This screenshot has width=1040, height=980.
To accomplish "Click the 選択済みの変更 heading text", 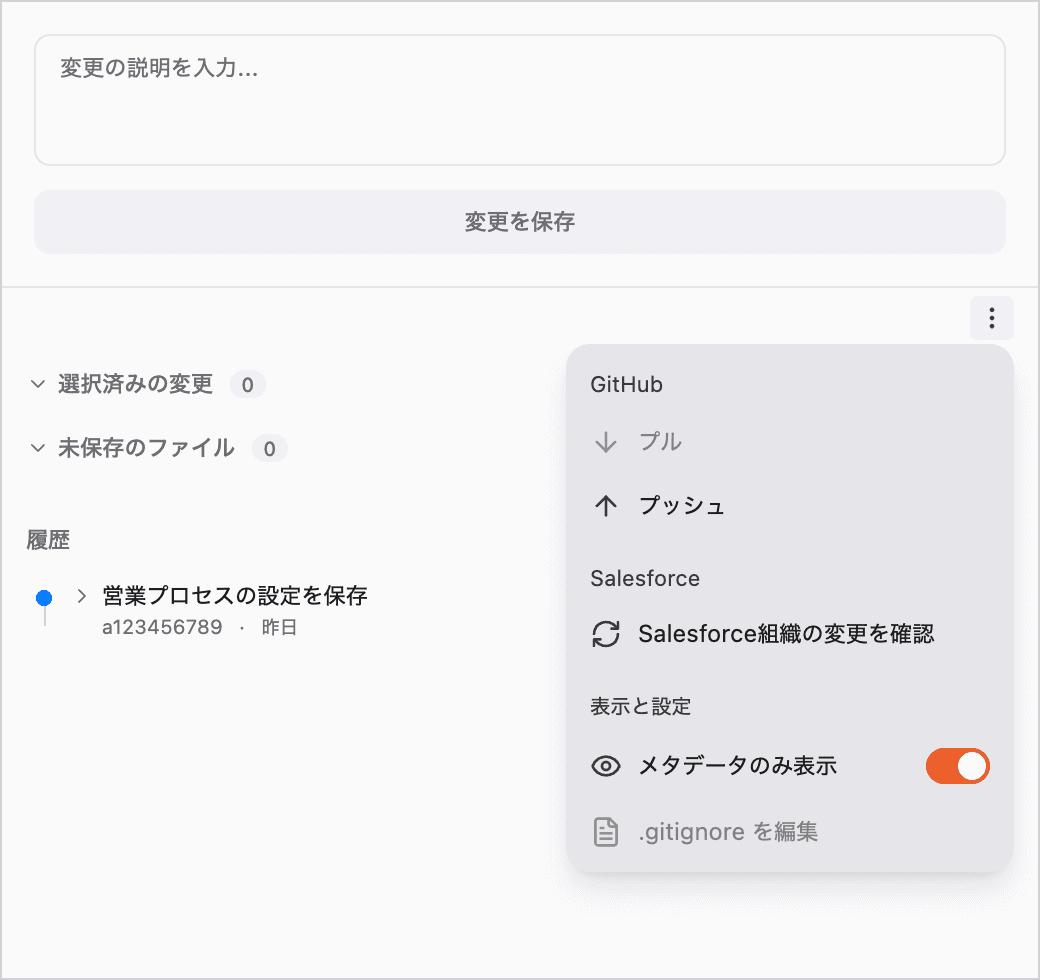I will pyautogui.click(x=135, y=384).
